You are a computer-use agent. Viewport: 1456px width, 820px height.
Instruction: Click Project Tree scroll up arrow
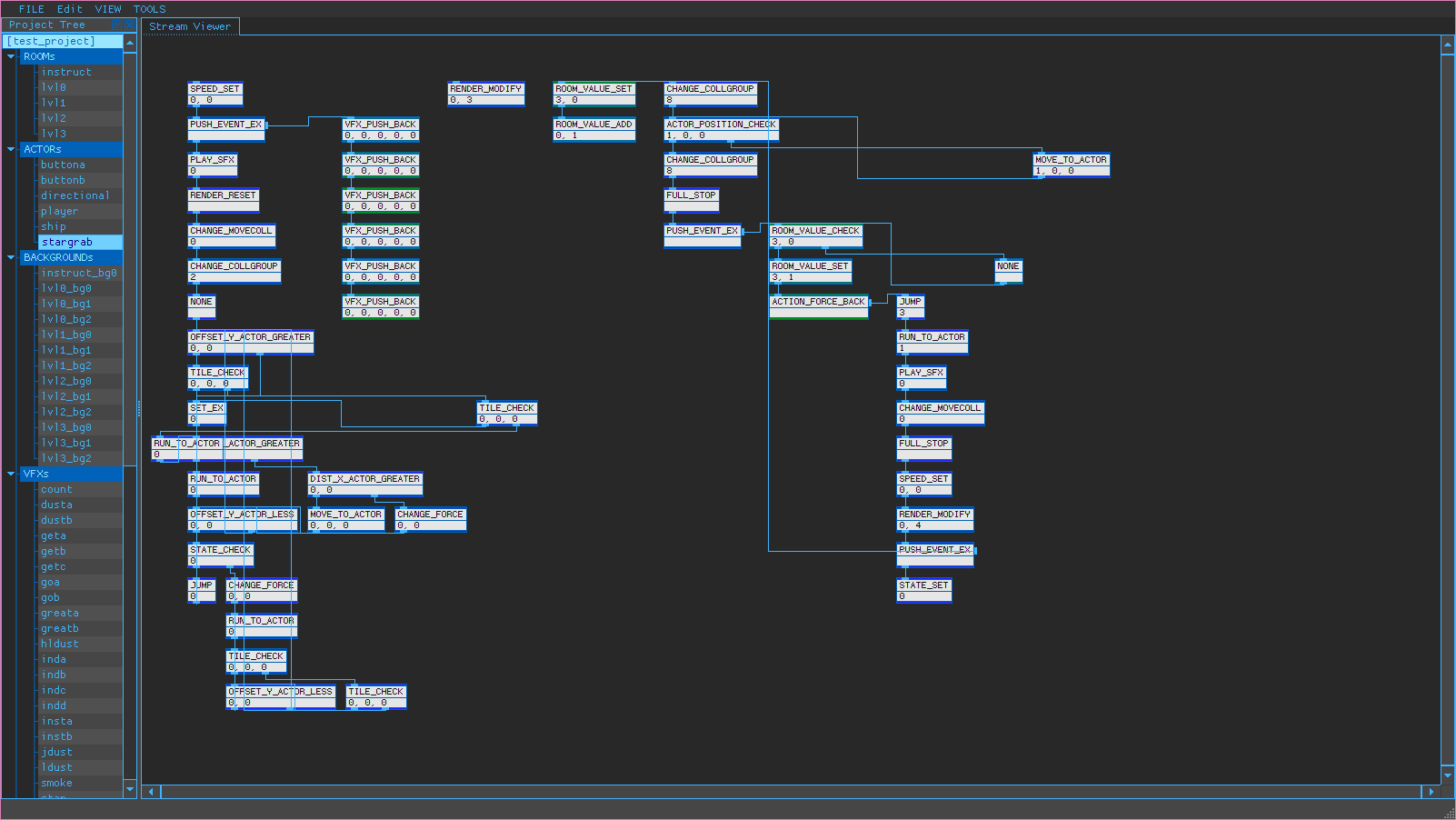coord(130,42)
